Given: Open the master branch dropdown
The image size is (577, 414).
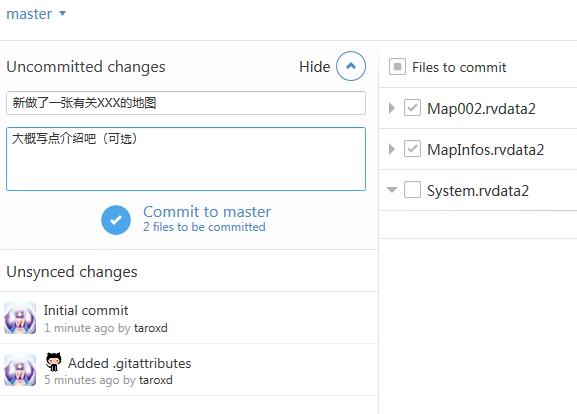Looking at the screenshot, I should coord(36,14).
